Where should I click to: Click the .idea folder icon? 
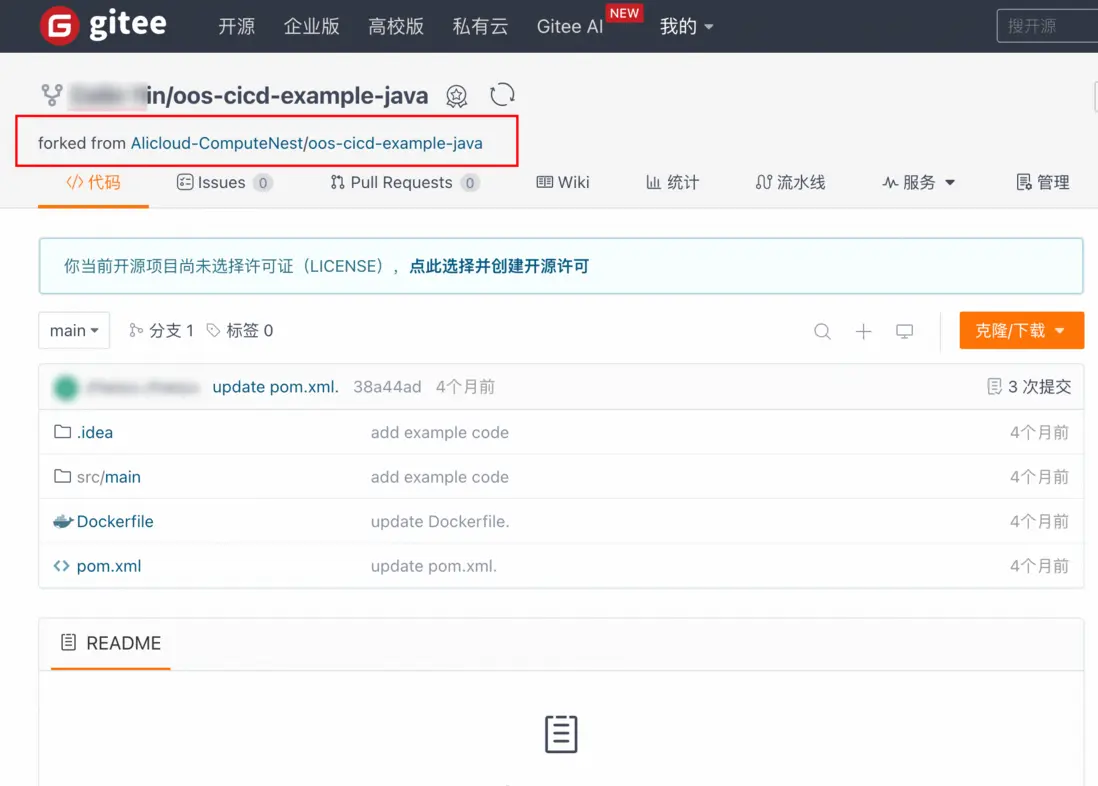pos(62,432)
